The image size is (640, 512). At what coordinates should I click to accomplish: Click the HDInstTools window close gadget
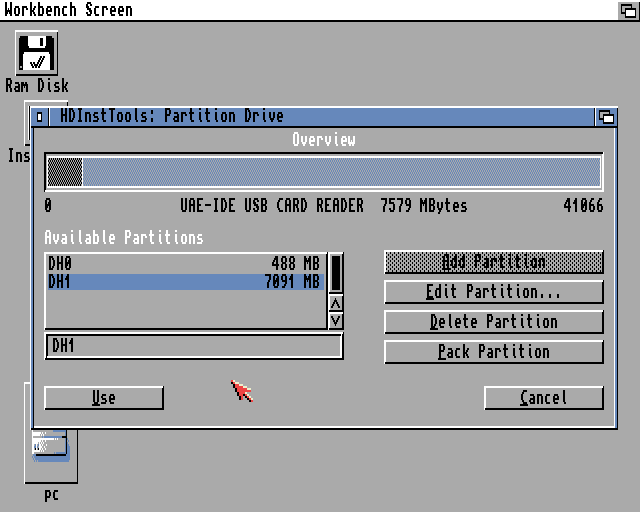click(x=40, y=116)
